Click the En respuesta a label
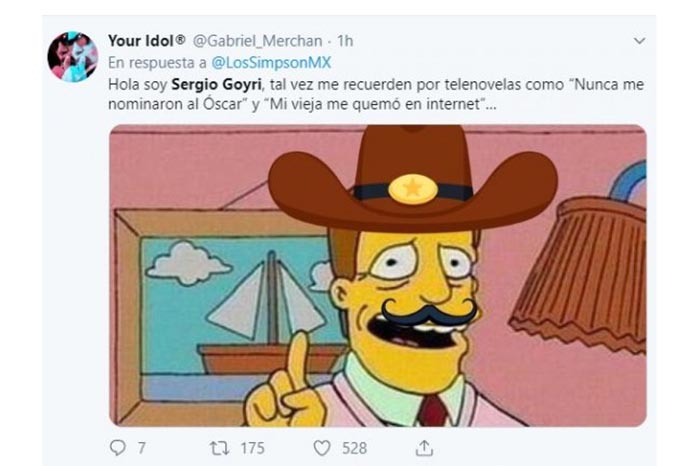Image resolution: width=700 pixels, height=466 pixels. point(157,62)
